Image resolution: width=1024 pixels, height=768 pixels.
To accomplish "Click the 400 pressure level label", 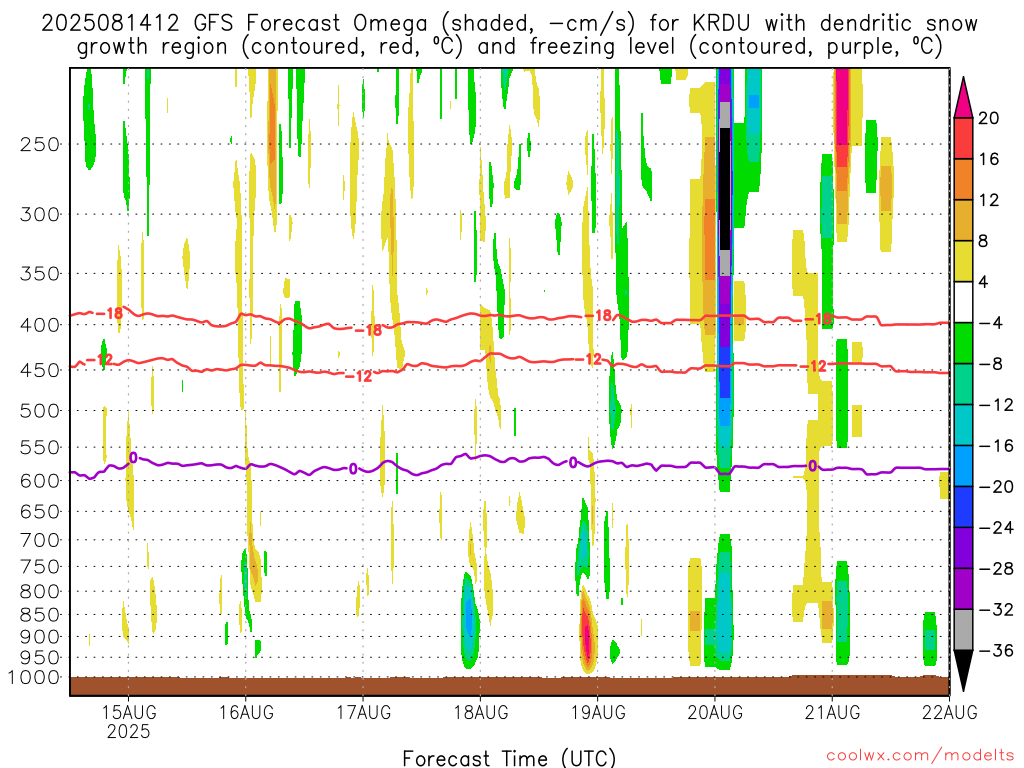I will point(40,325).
